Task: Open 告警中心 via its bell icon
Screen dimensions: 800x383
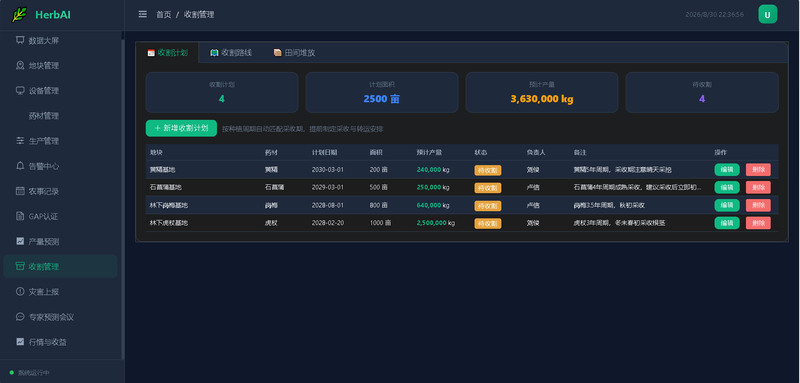Action: [20, 166]
